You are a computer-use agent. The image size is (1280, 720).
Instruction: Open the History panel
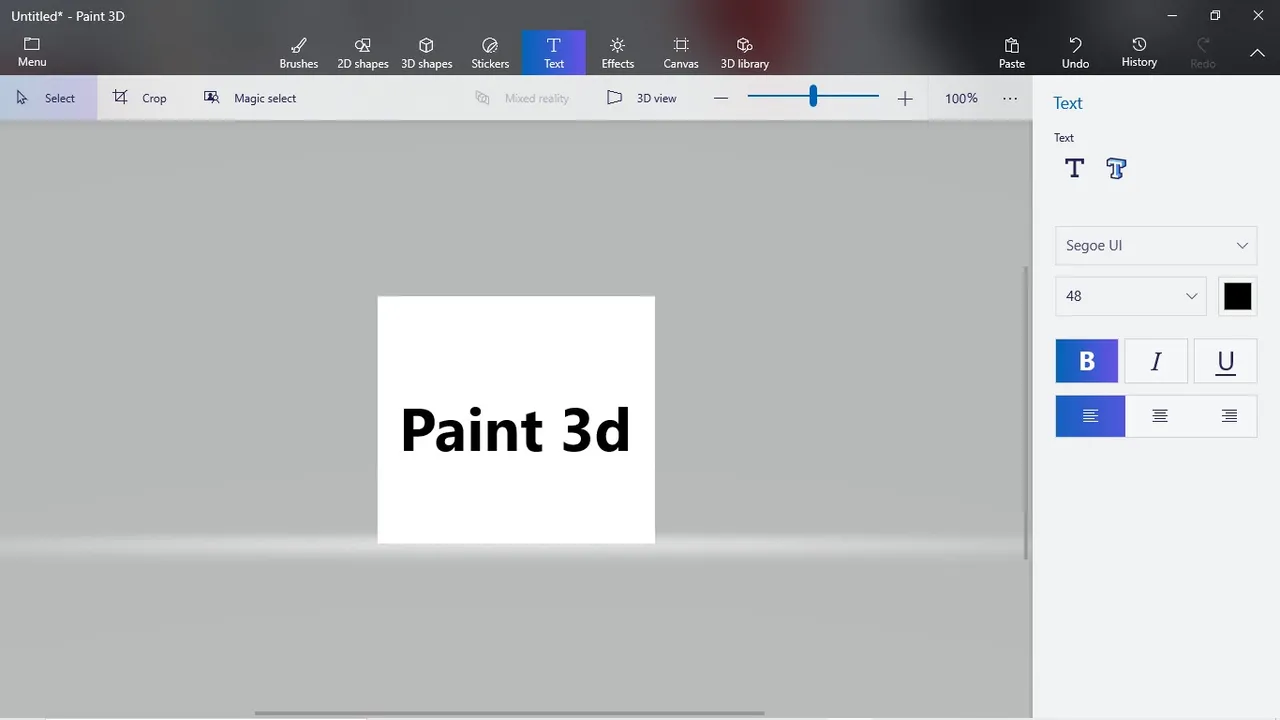click(1139, 53)
